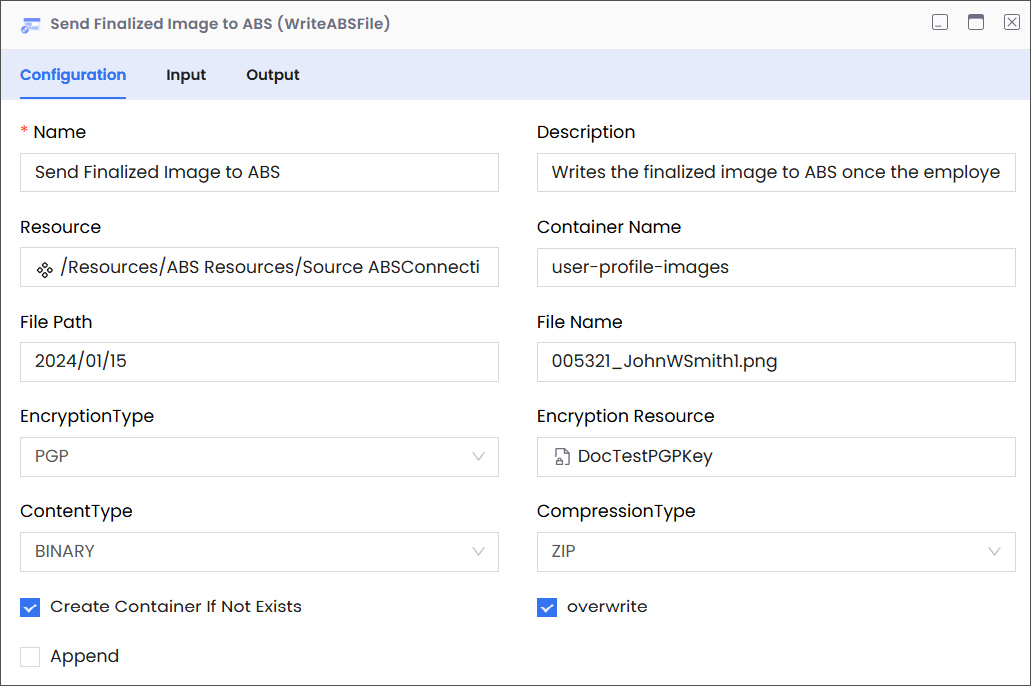1031x686 pixels.
Task: Open the EncryptionType dropdown showing PGP
Action: click(259, 457)
